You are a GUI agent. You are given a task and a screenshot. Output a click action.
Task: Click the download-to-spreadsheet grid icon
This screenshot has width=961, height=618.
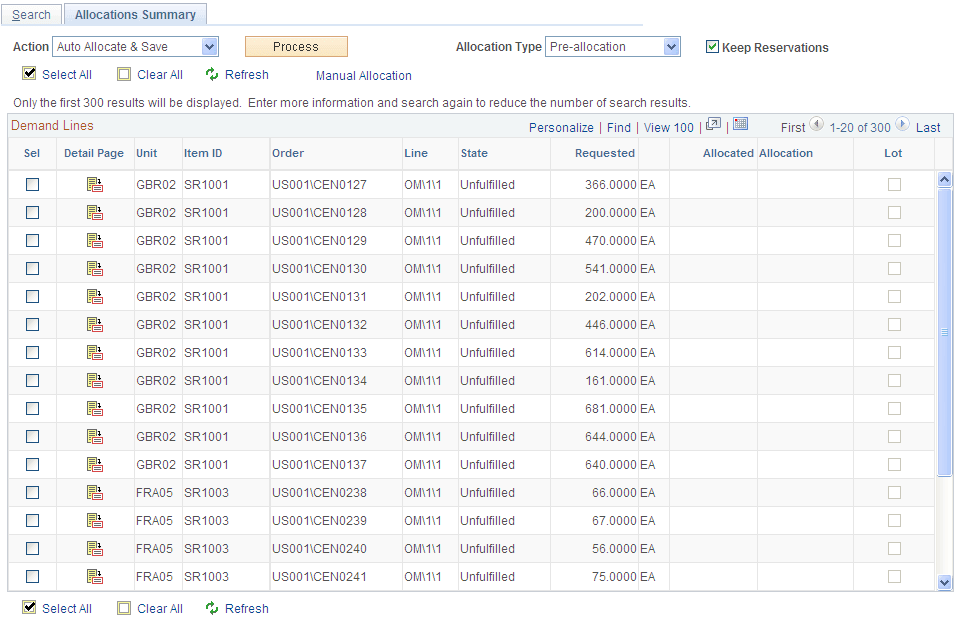coord(739,122)
